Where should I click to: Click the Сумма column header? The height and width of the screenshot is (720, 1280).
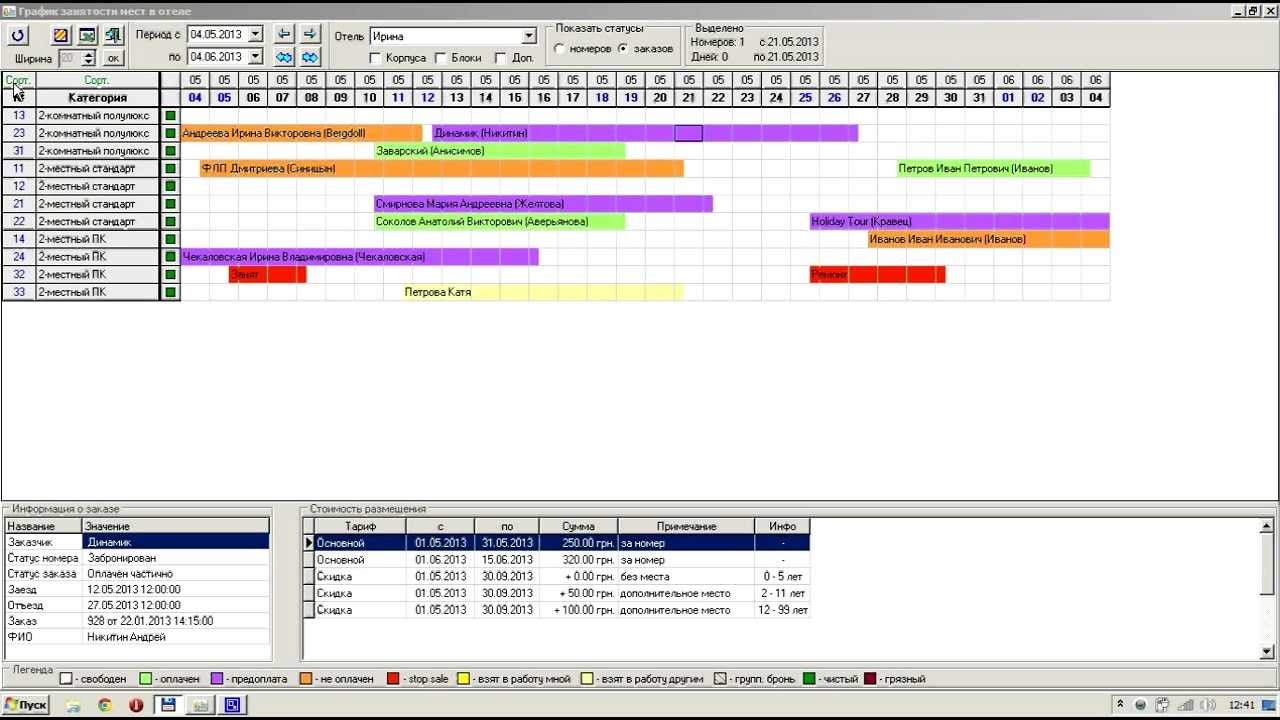(x=578, y=526)
